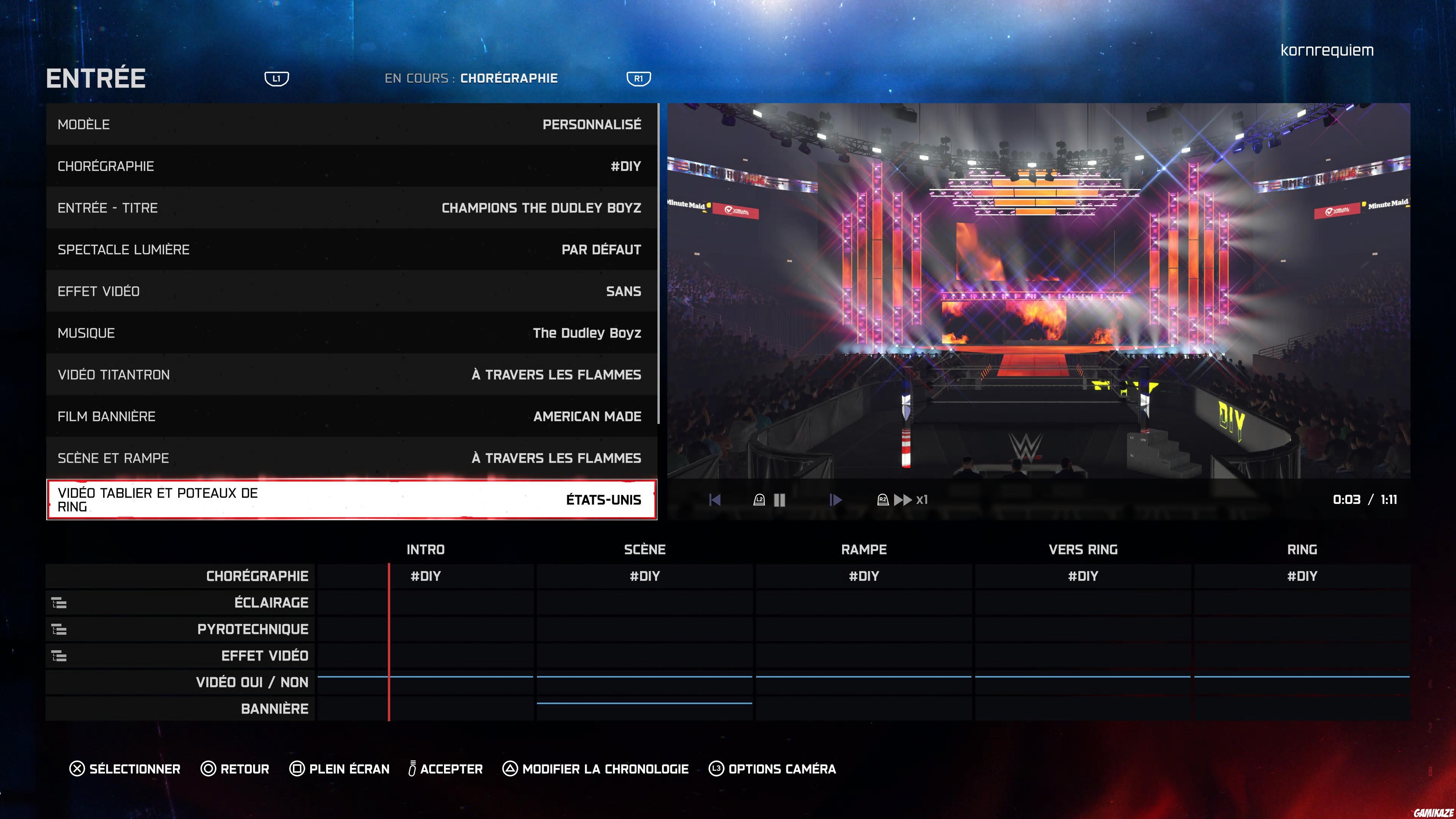This screenshot has height=819, width=1456.
Task: Open the SPECTACLE LUMIÈRE option set to PAR DÉFAUT
Action: [350, 249]
